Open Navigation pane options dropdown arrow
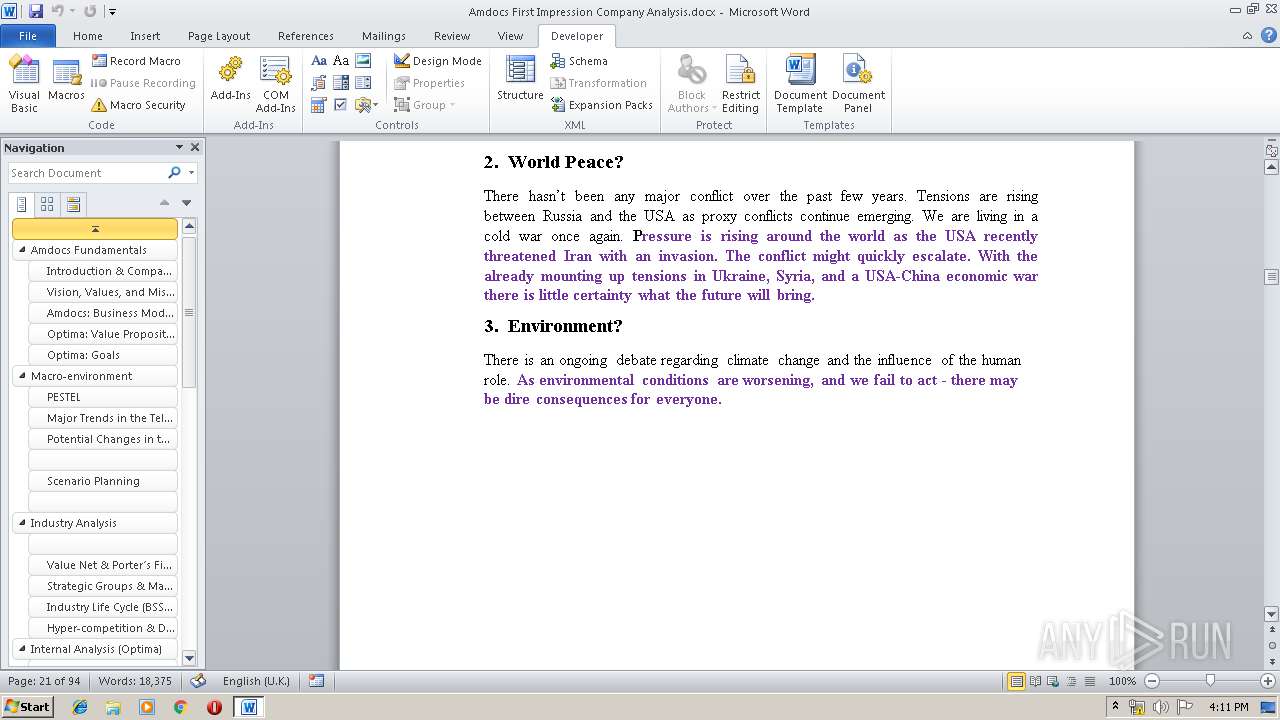Viewport: 1280px width, 720px height. tap(179, 147)
